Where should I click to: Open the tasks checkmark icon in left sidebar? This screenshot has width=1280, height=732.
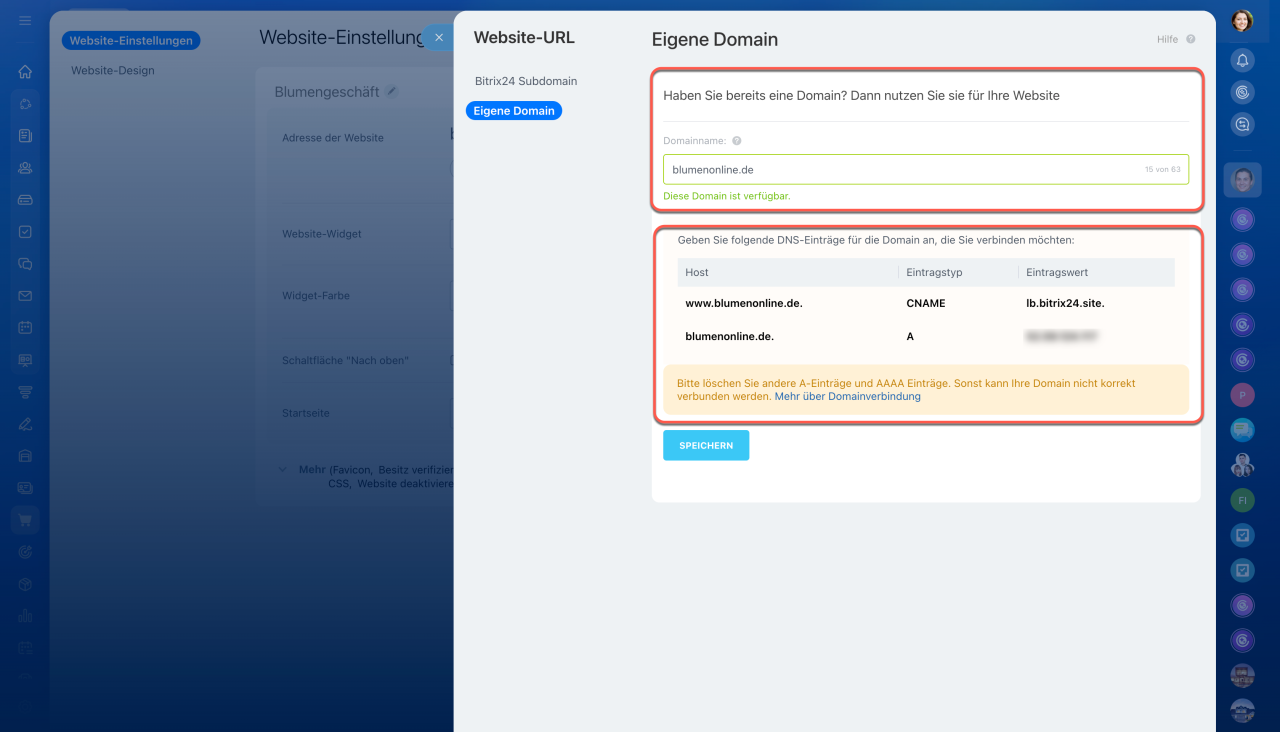coord(25,232)
